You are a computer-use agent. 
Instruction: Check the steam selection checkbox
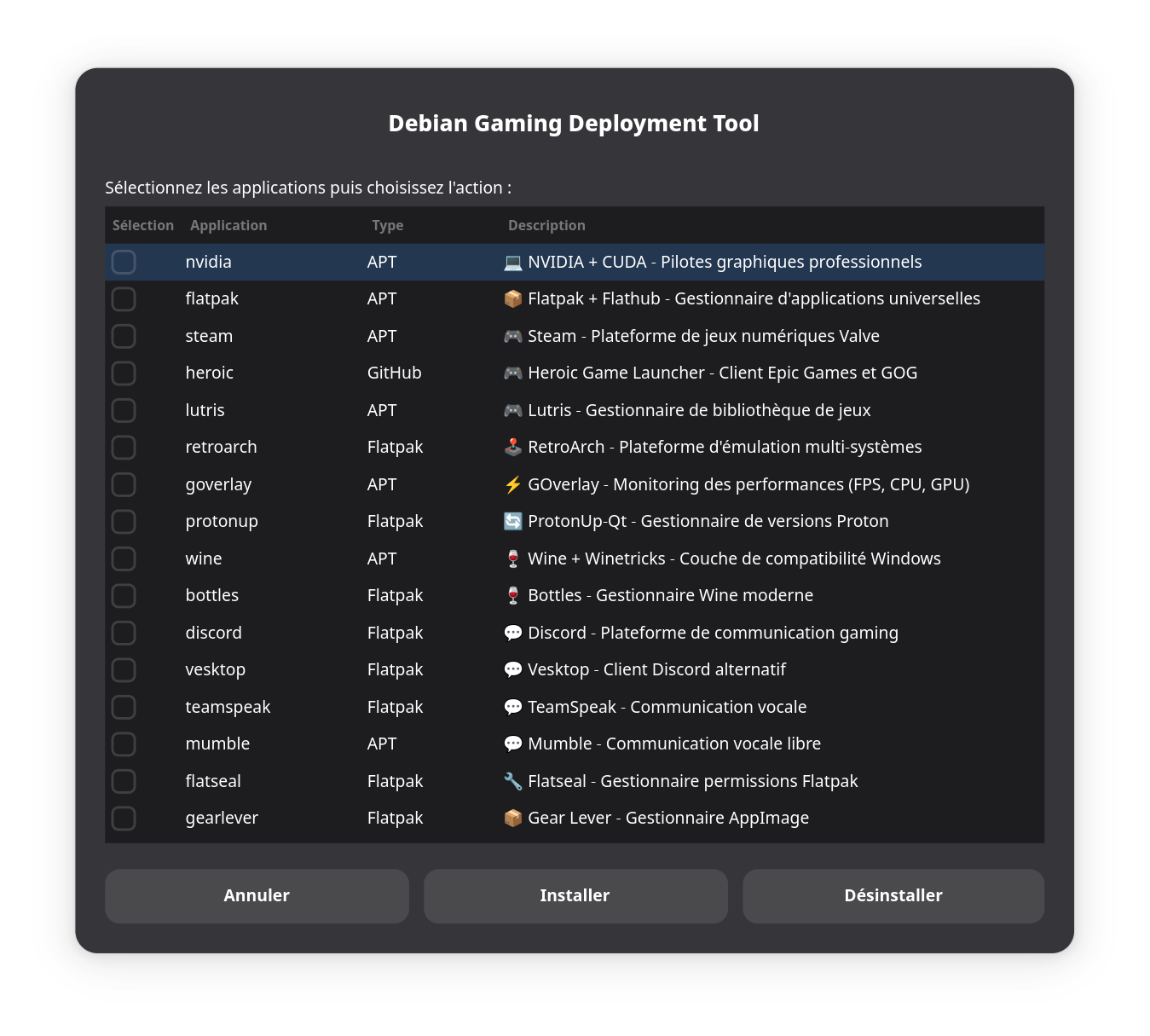[124, 336]
